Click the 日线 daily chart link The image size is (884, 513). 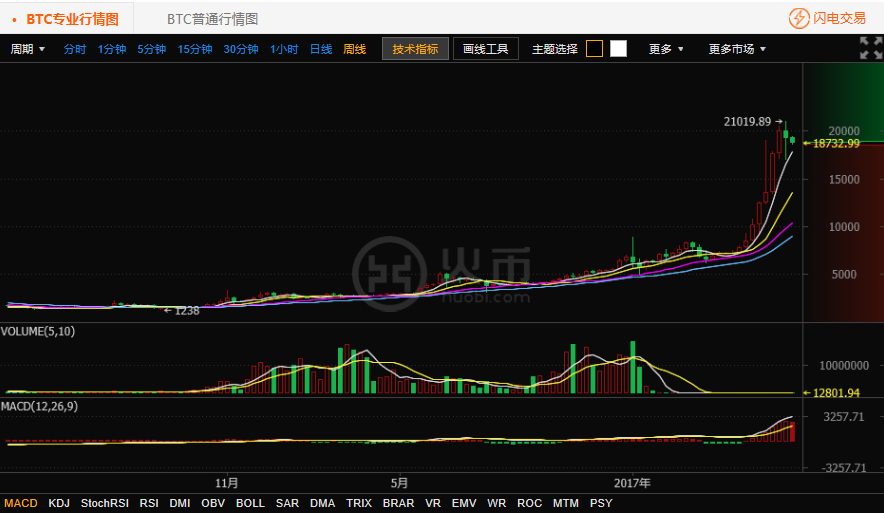point(321,49)
